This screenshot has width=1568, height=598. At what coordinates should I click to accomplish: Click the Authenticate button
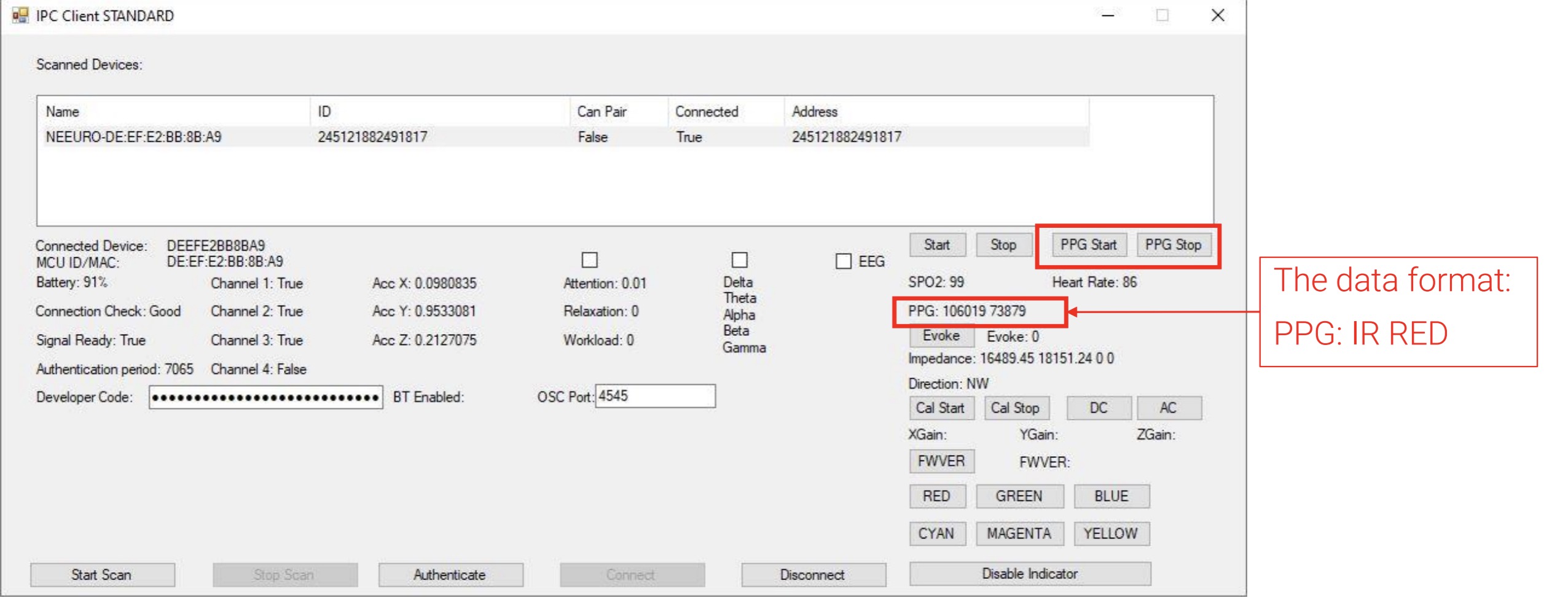point(450,575)
